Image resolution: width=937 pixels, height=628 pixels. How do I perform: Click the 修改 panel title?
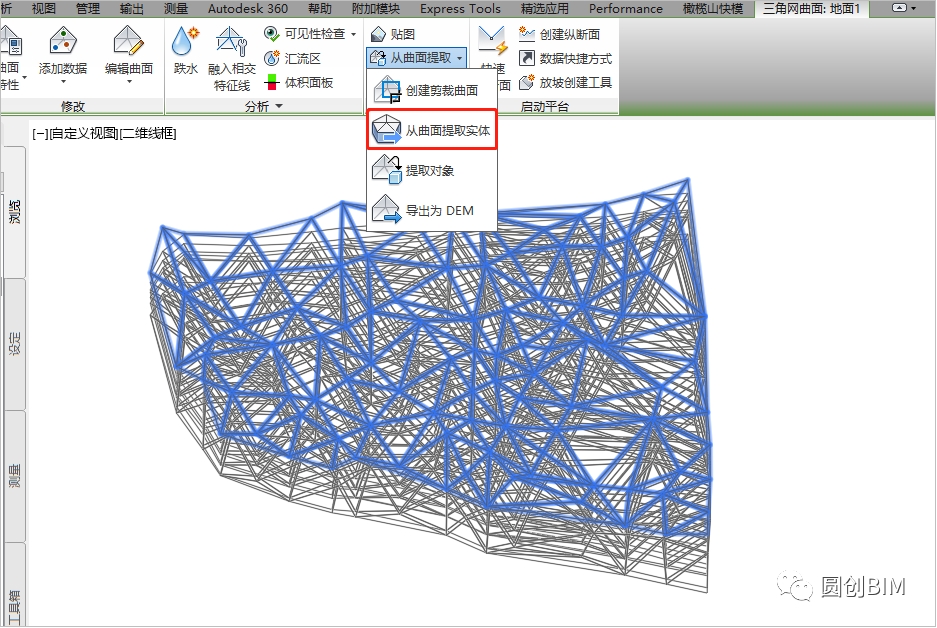click(x=73, y=106)
